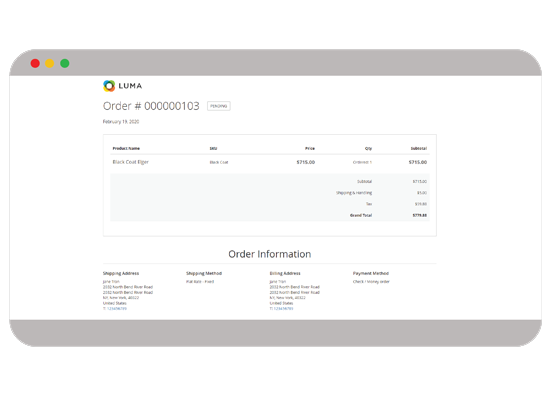Click the customer name under Shipping Address

click(x=111, y=281)
